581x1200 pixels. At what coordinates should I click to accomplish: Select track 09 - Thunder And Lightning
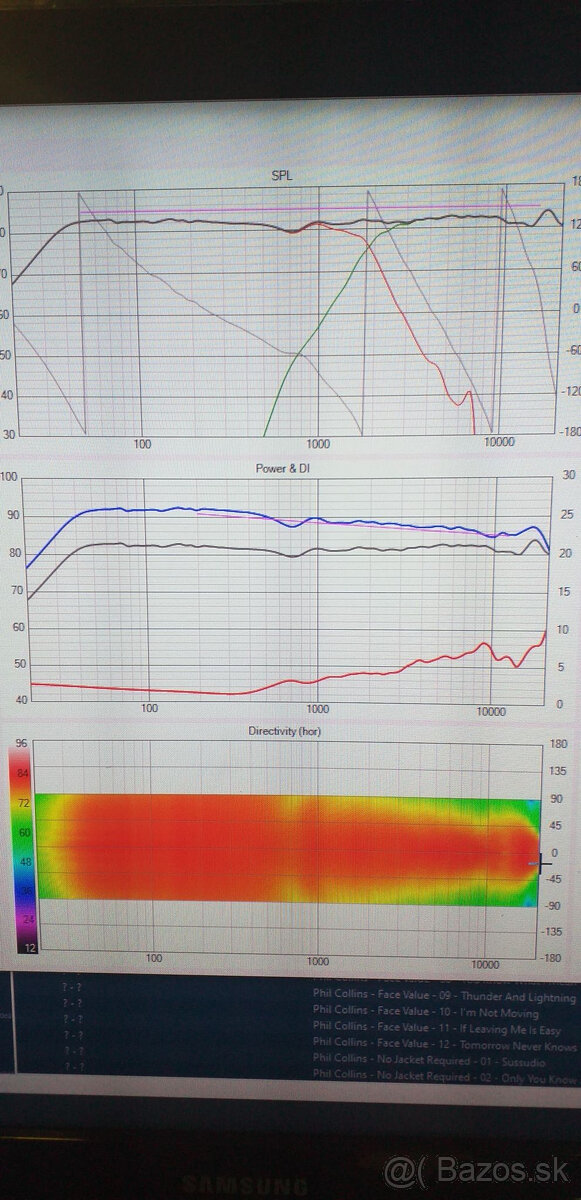pyautogui.click(x=444, y=997)
